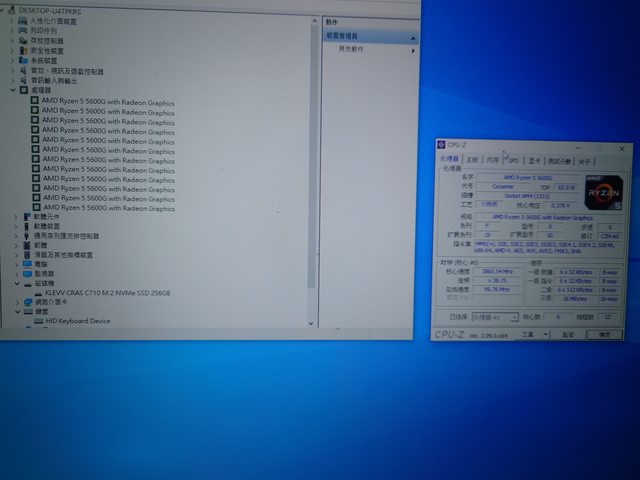Collapse the 處理器 (Processors) tree node
640x480 pixels.
pyautogui.click(x=12, y=91)
